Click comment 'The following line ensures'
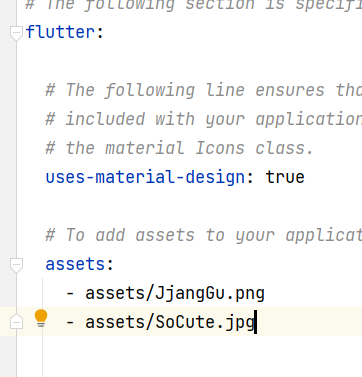Image resolution: width=362 pixels, height=377 pixels. coord(185,90)
